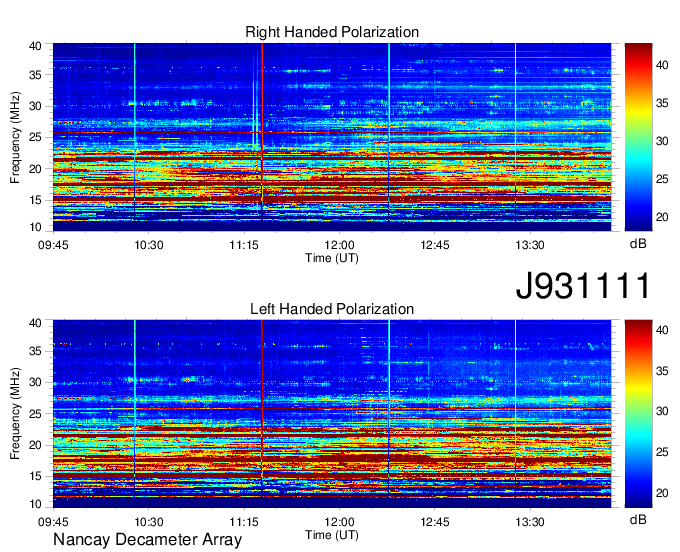Image resolution: width=680 pixels, height=552 pixels.
Task: Click 35 MHz frequency tick of Left Handed plot
Action: click(35, 352)
